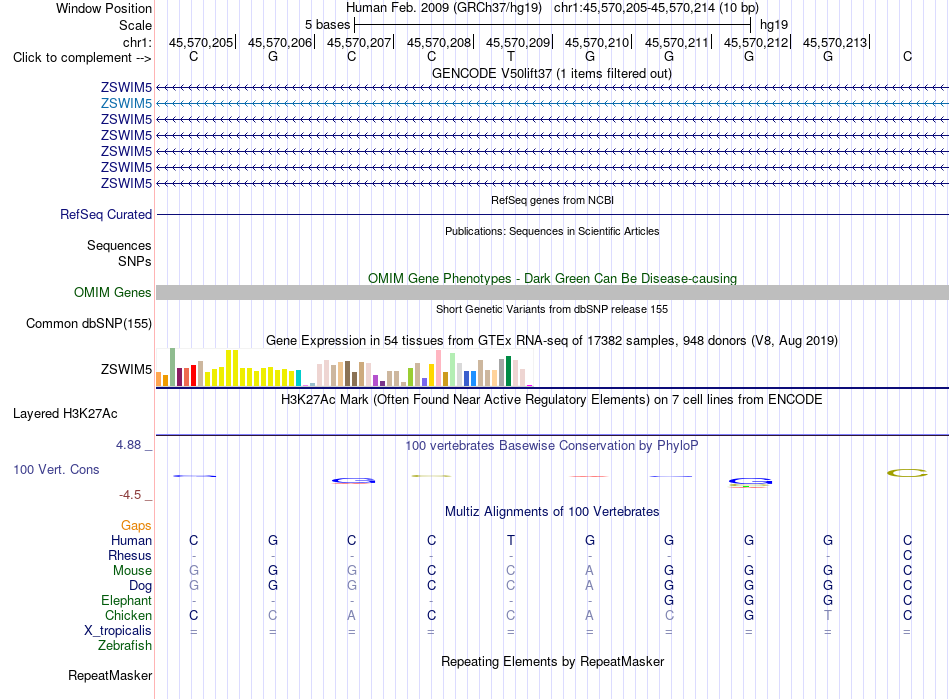Click the gray OMIM Genes bar
This screenshot has width=950, height=699.
coord(552,293)
